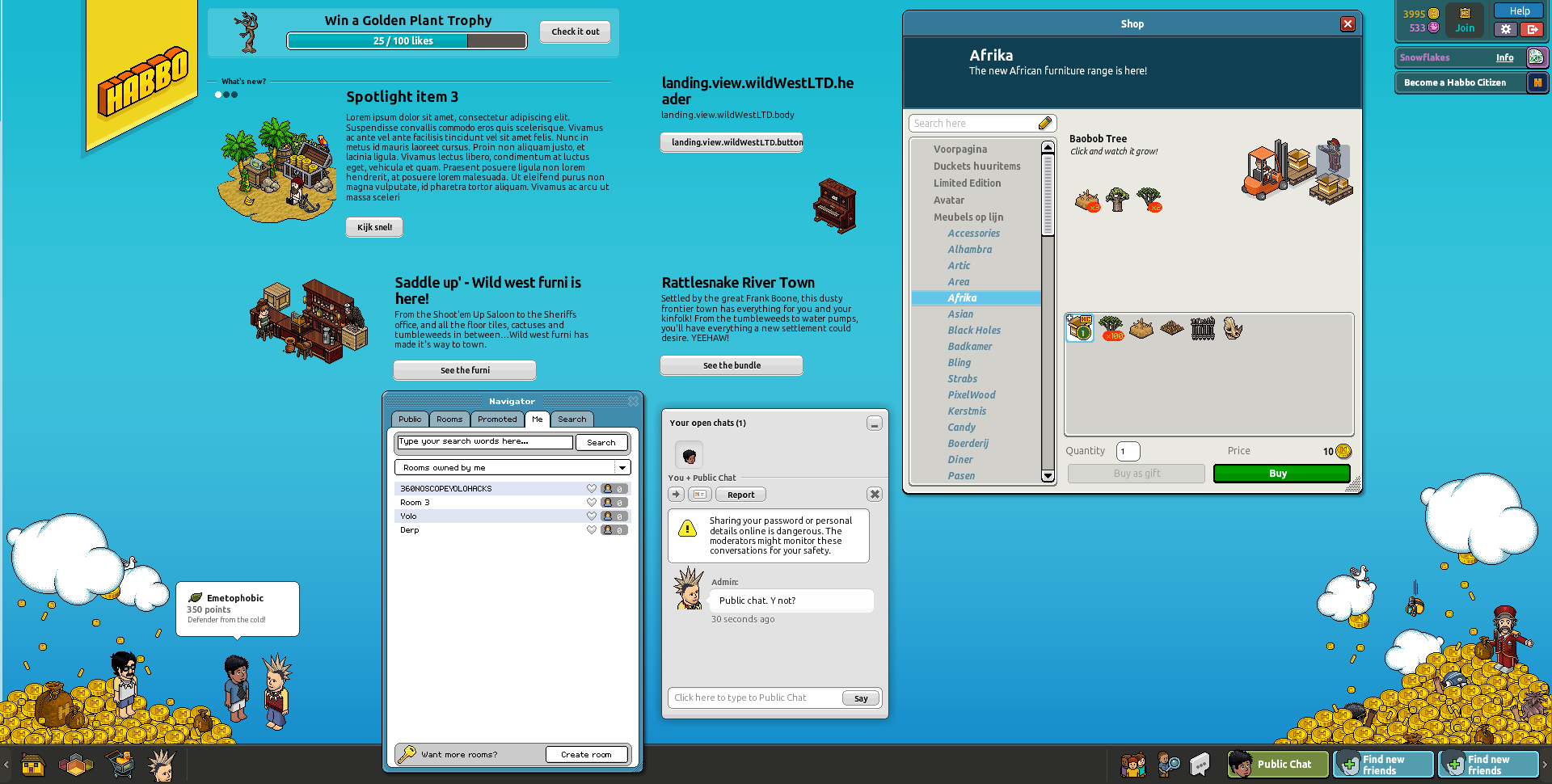
Task: Click the Public Chat message input field
Action: click(756, 698)
